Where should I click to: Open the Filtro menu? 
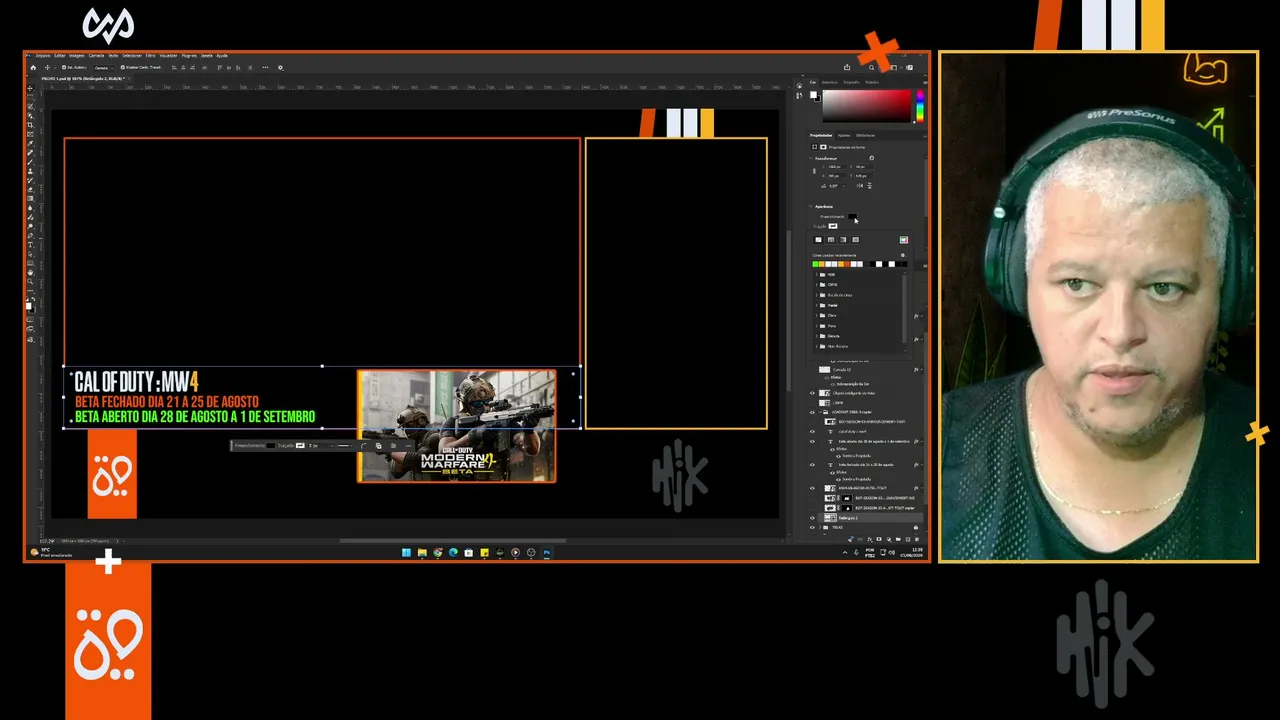click(150, 56)
